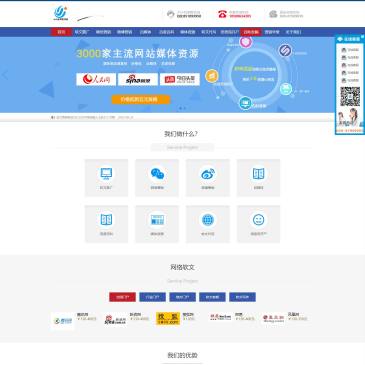Click the monitor icon service tile
Image resolution: width=365 pixels, height=365 pixels.
coord(106,178)
